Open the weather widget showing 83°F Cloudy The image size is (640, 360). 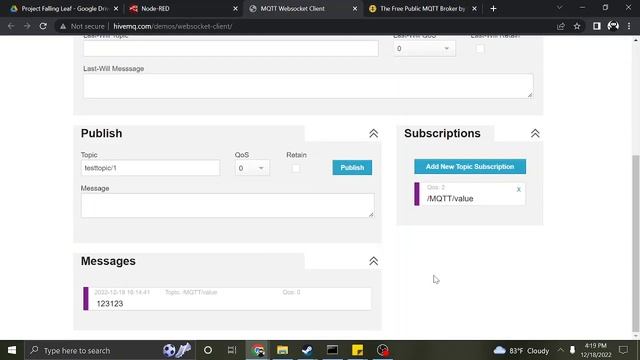click(x=521, y=351)
